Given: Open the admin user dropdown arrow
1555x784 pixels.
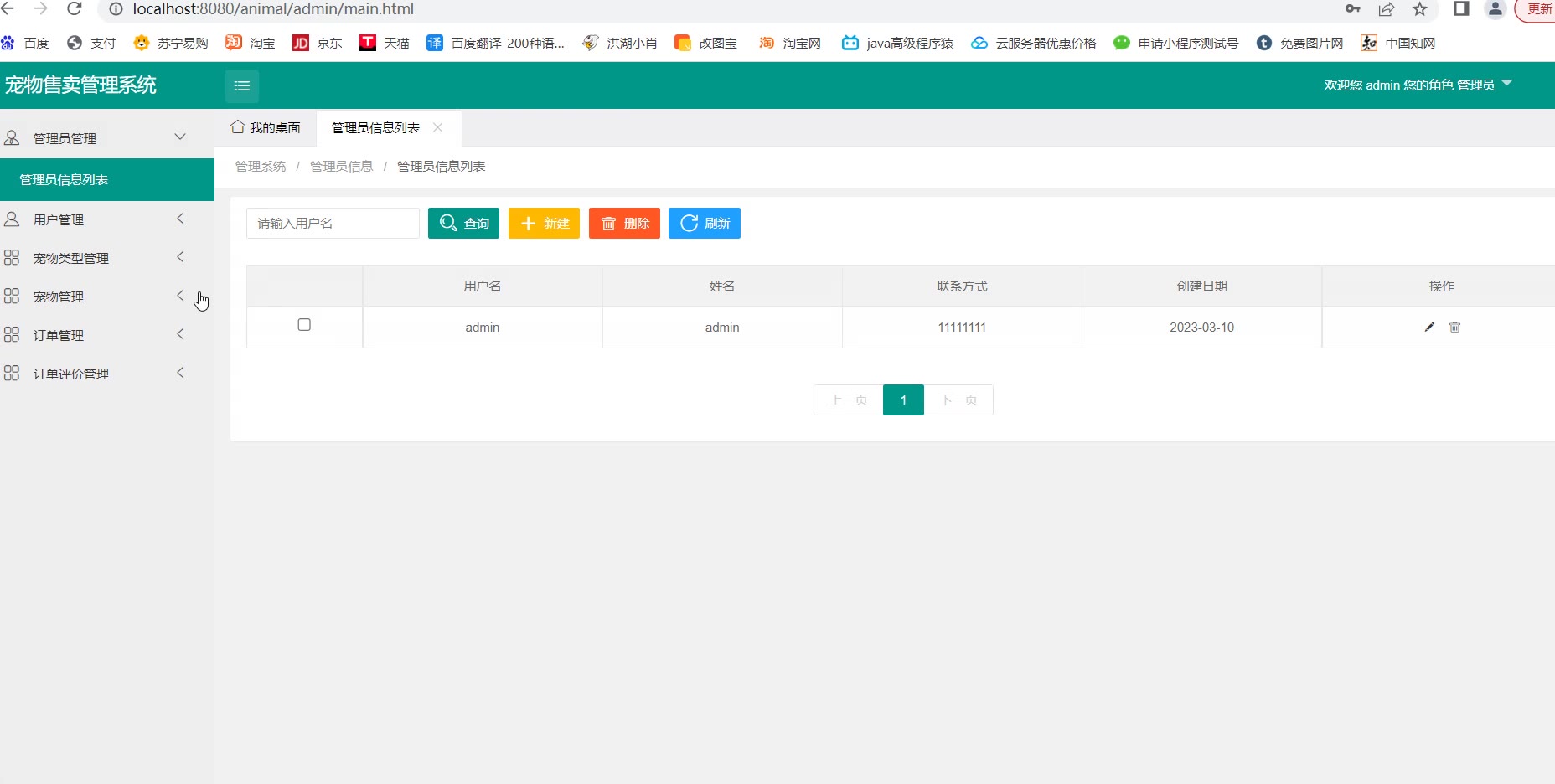Looking at the screenshot, I should tap(1506, 83).
